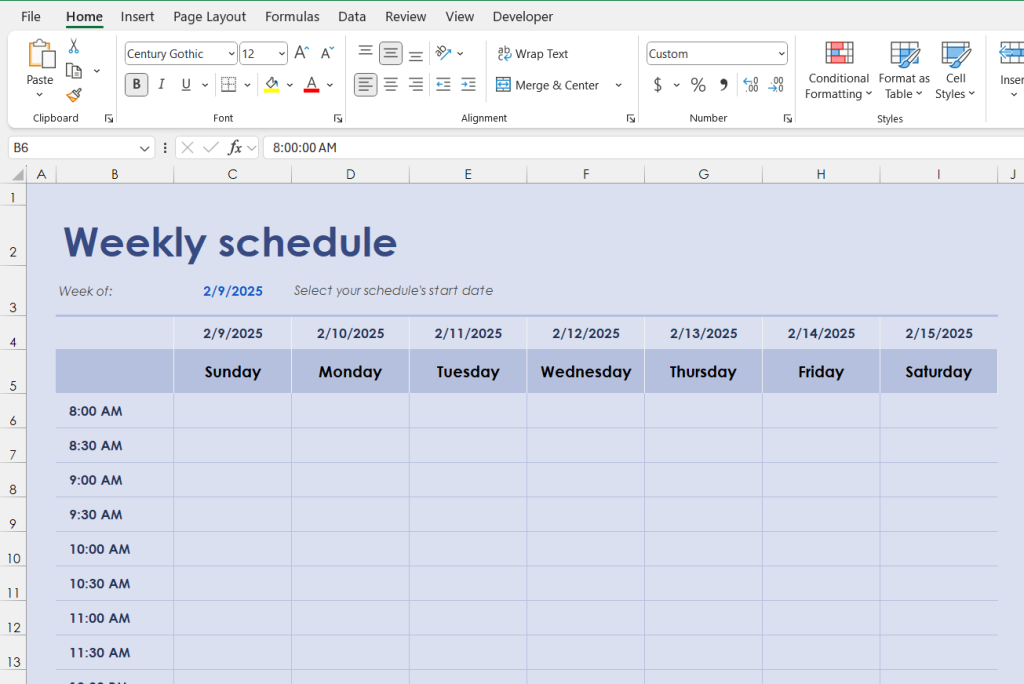
Task: Expand the Merge & Center options
Action: pos(617,85)
